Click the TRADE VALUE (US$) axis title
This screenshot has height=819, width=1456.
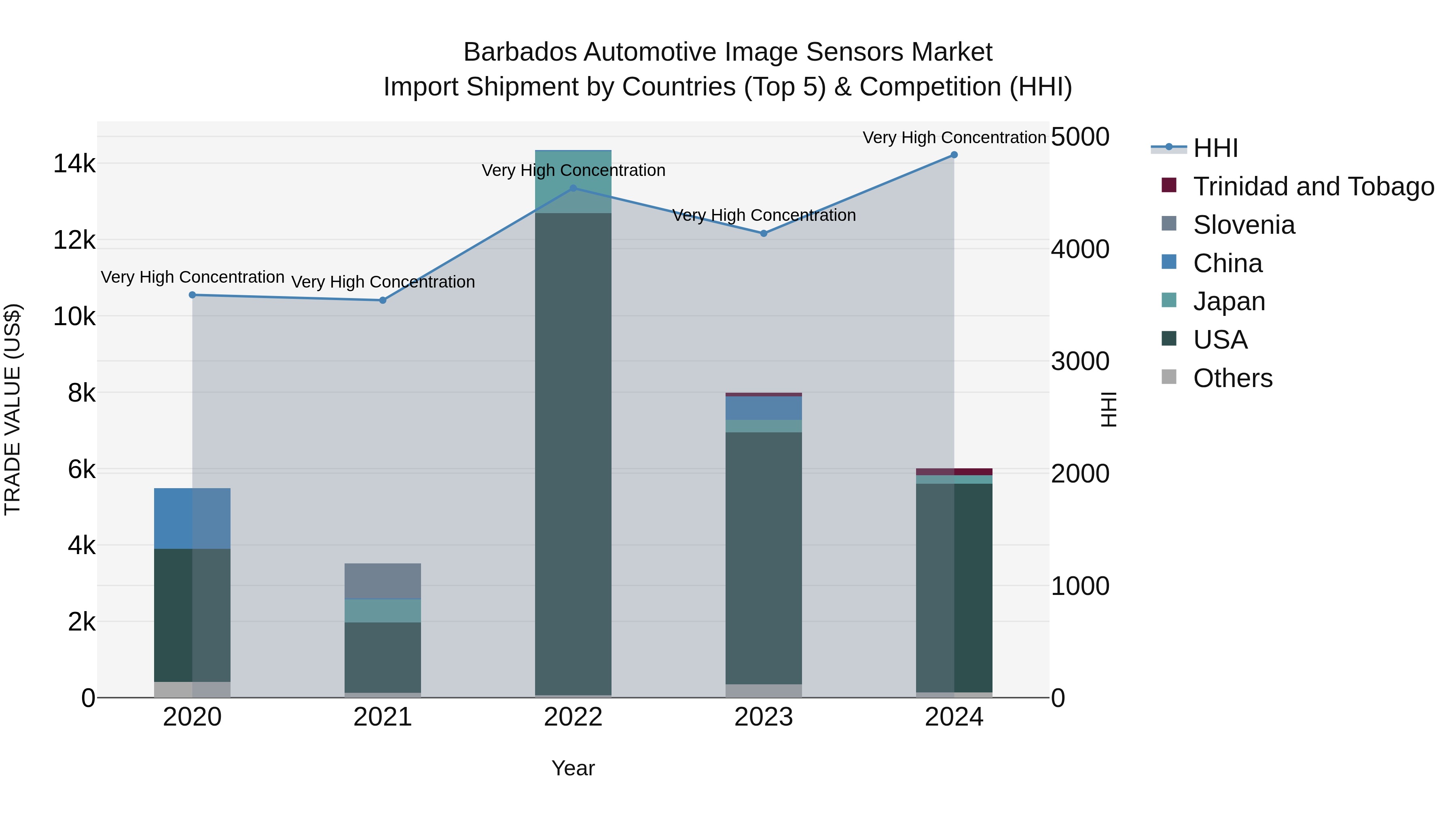(13, 409)
